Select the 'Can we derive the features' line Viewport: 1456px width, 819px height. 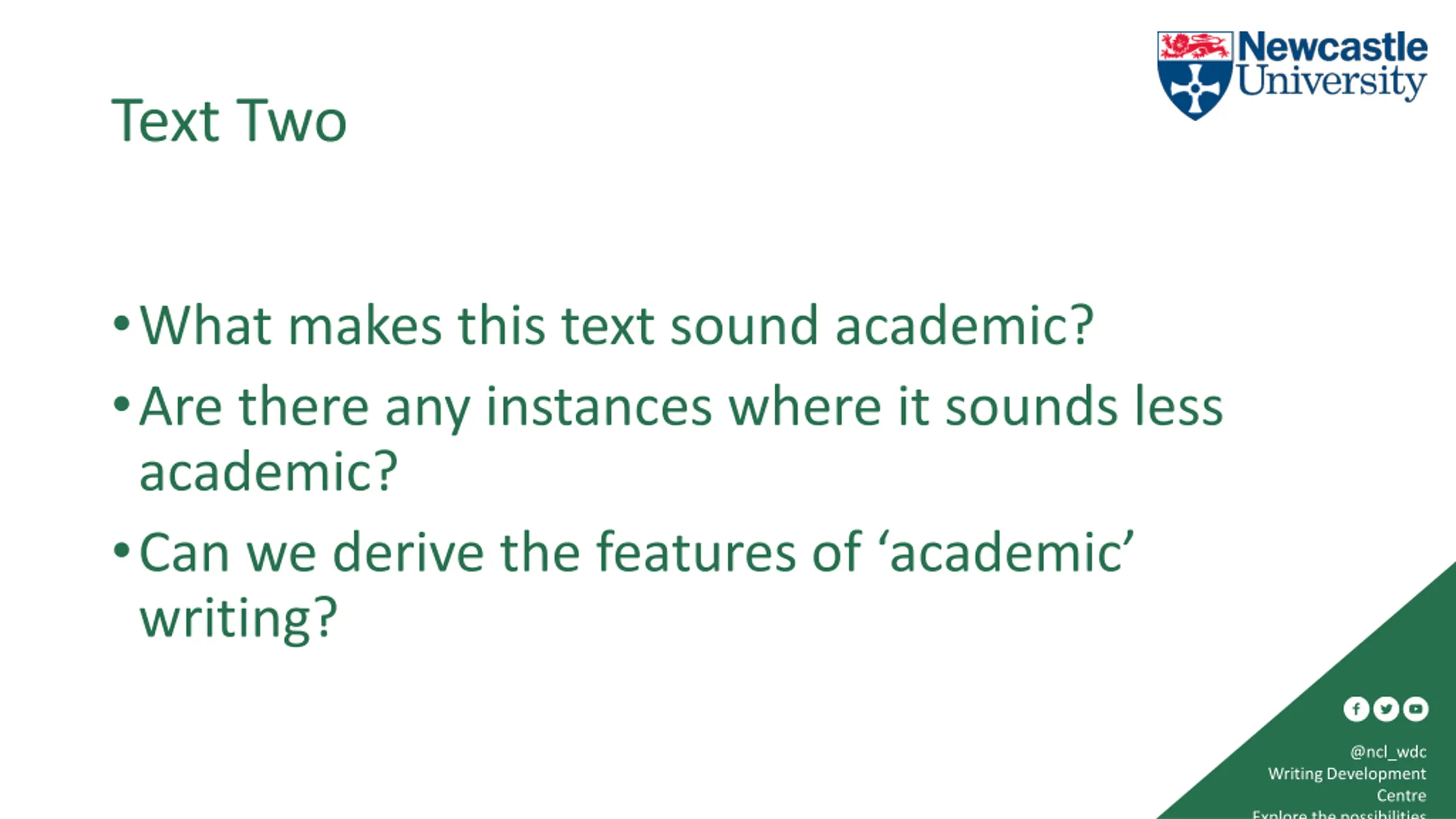pos(637,552)
